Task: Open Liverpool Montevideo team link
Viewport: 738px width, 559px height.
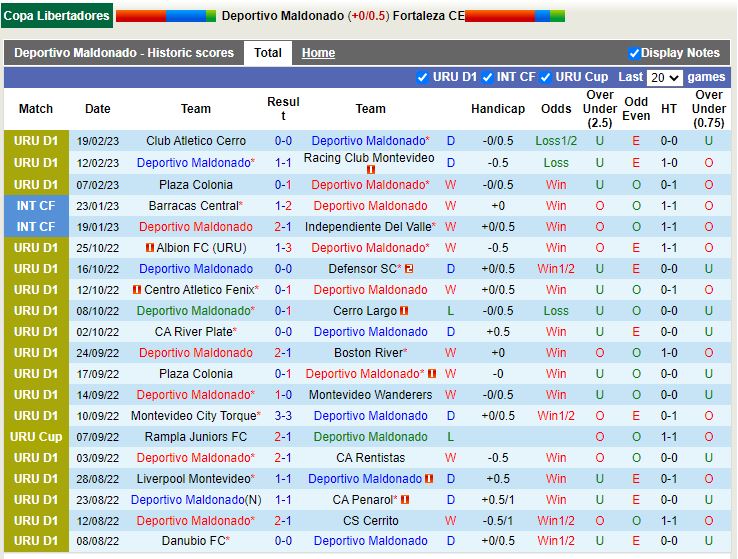Action: click(193, 479)
